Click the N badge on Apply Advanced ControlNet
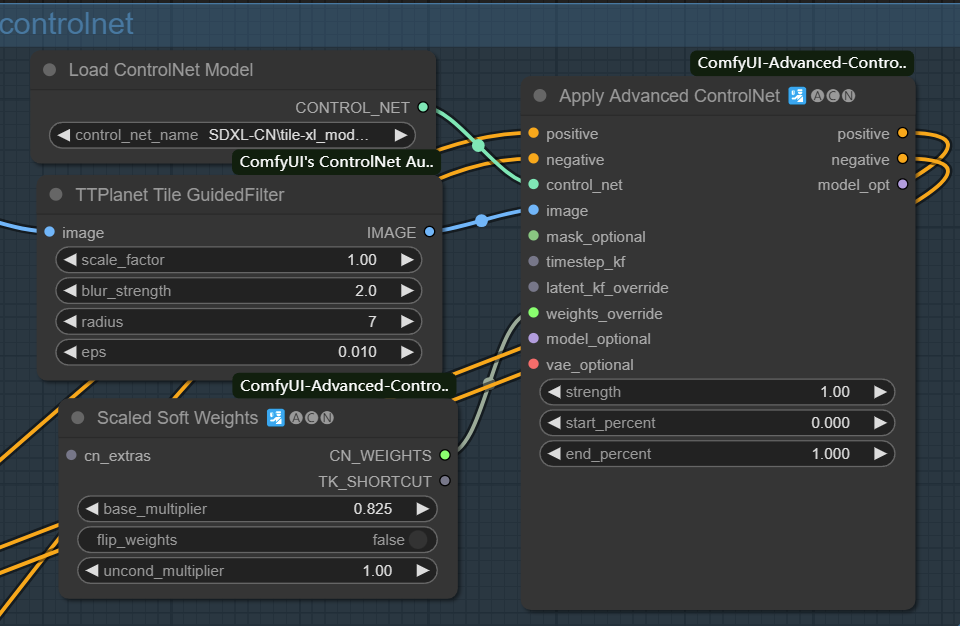The image size is (960, 626). pyautogui.click(x=848, y=96)
